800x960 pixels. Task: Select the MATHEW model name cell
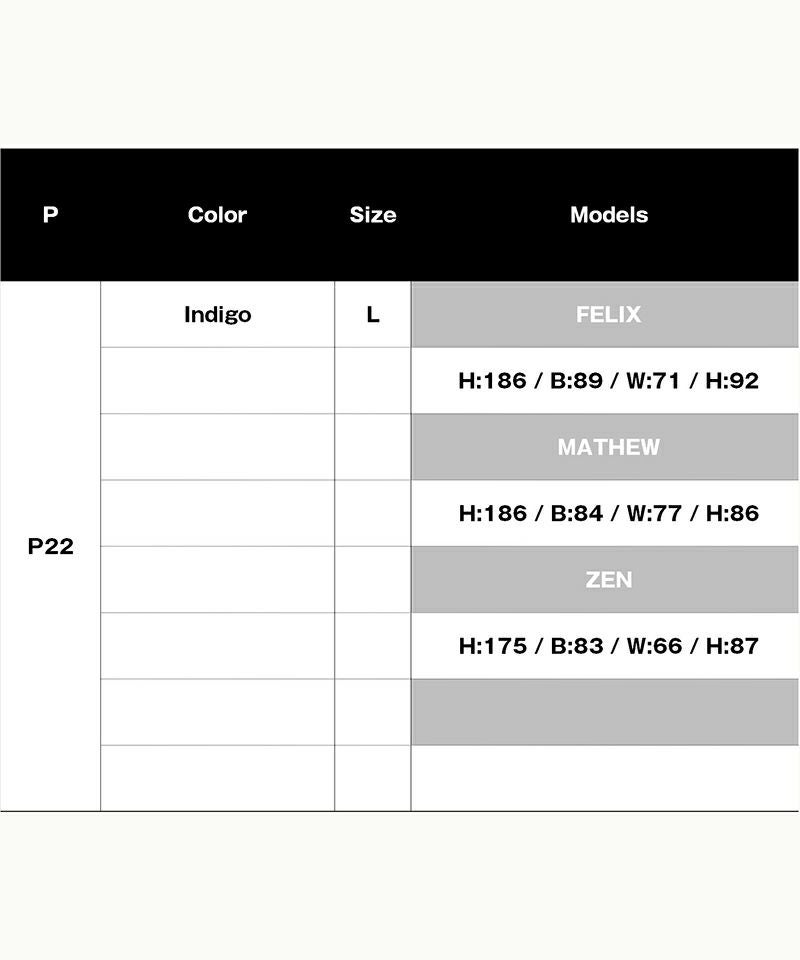point(608,447)
